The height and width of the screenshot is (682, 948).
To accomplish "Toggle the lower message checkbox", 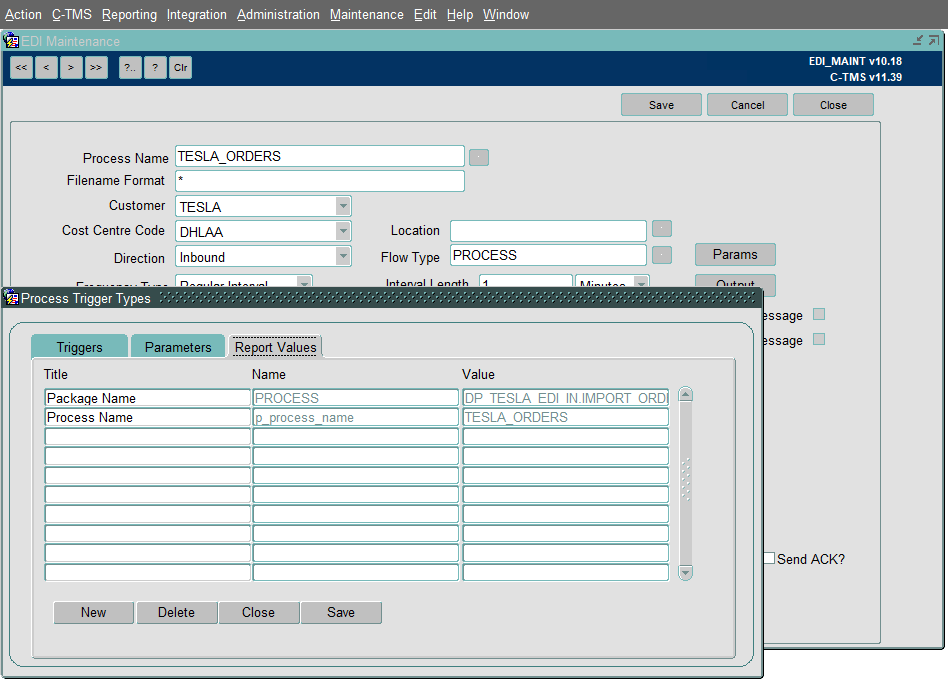I will 819,339.
